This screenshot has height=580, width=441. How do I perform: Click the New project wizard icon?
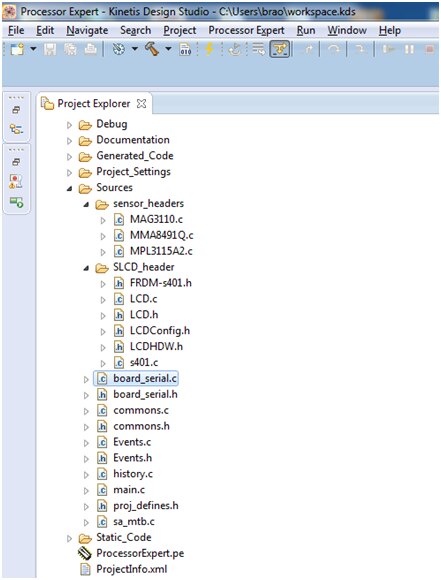click(17, 49)
